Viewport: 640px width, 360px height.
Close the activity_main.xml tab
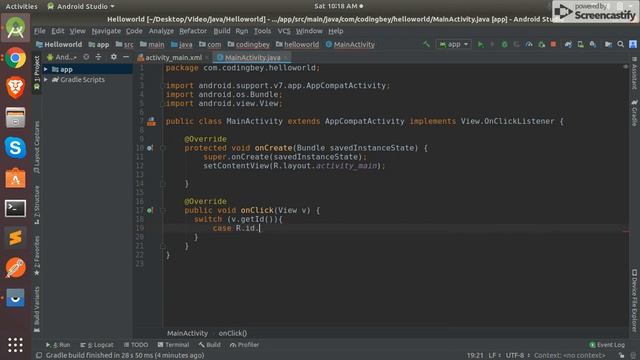[207, 58]
